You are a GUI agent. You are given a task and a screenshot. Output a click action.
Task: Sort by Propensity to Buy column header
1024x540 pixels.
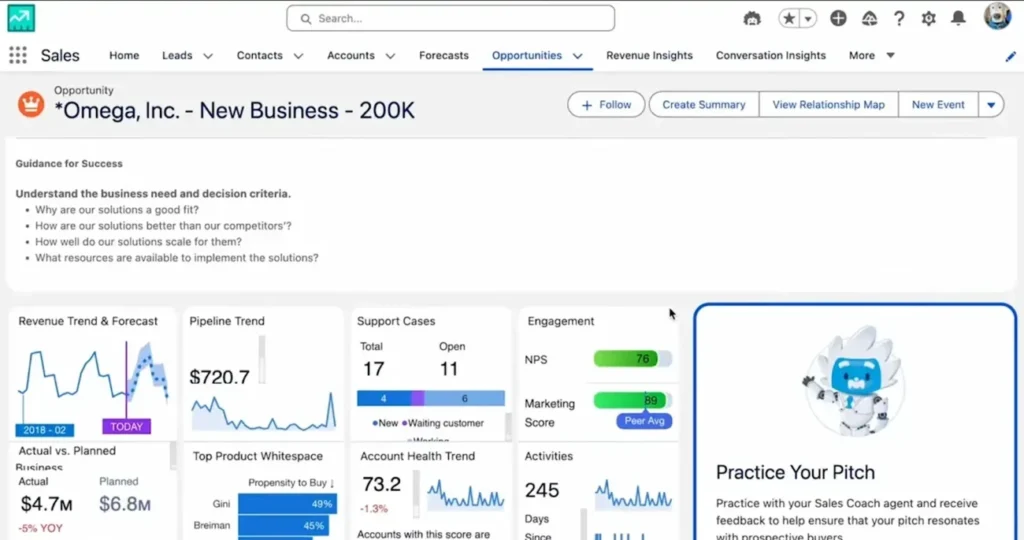291,483
